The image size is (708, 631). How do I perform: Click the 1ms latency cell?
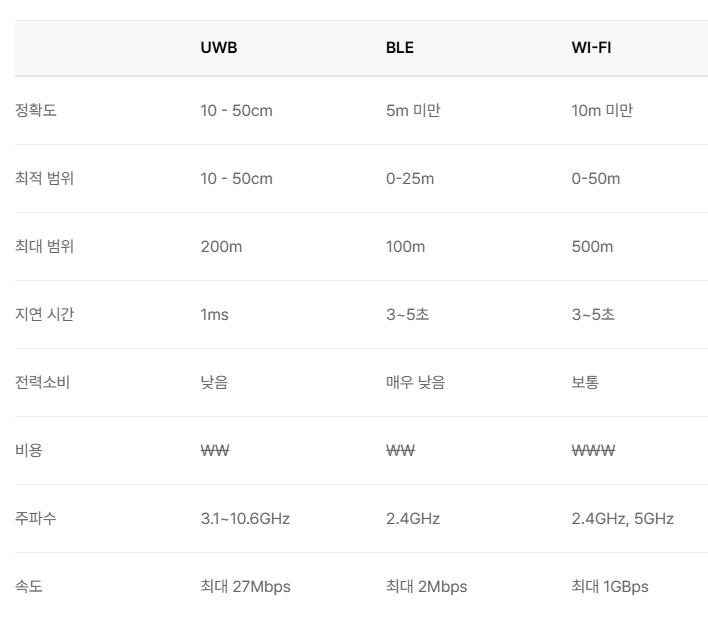pos(214,314)
